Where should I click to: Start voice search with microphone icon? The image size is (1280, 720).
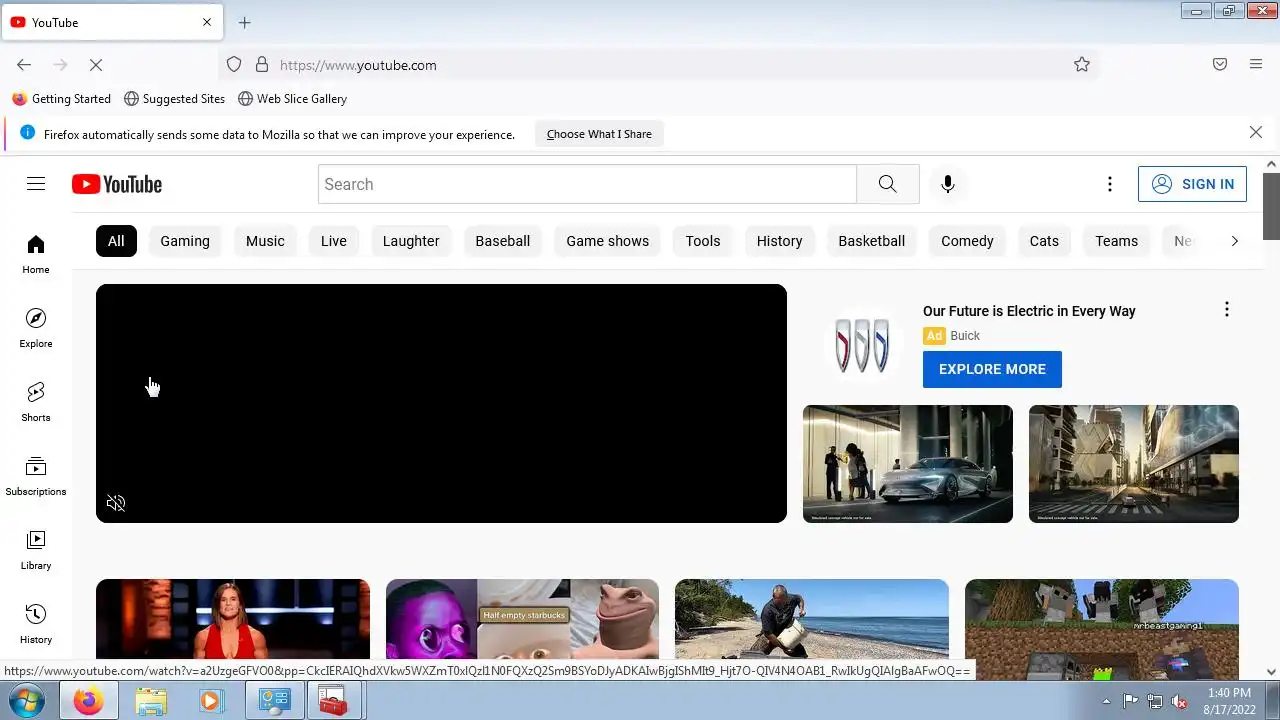[x=948, y=184]
